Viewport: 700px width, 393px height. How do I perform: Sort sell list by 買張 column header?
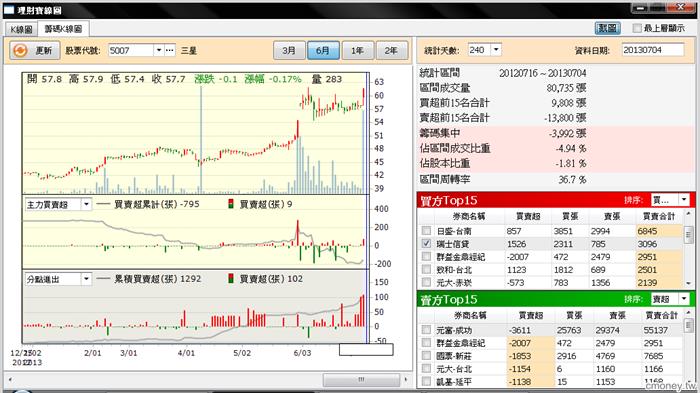pos(574,315)
